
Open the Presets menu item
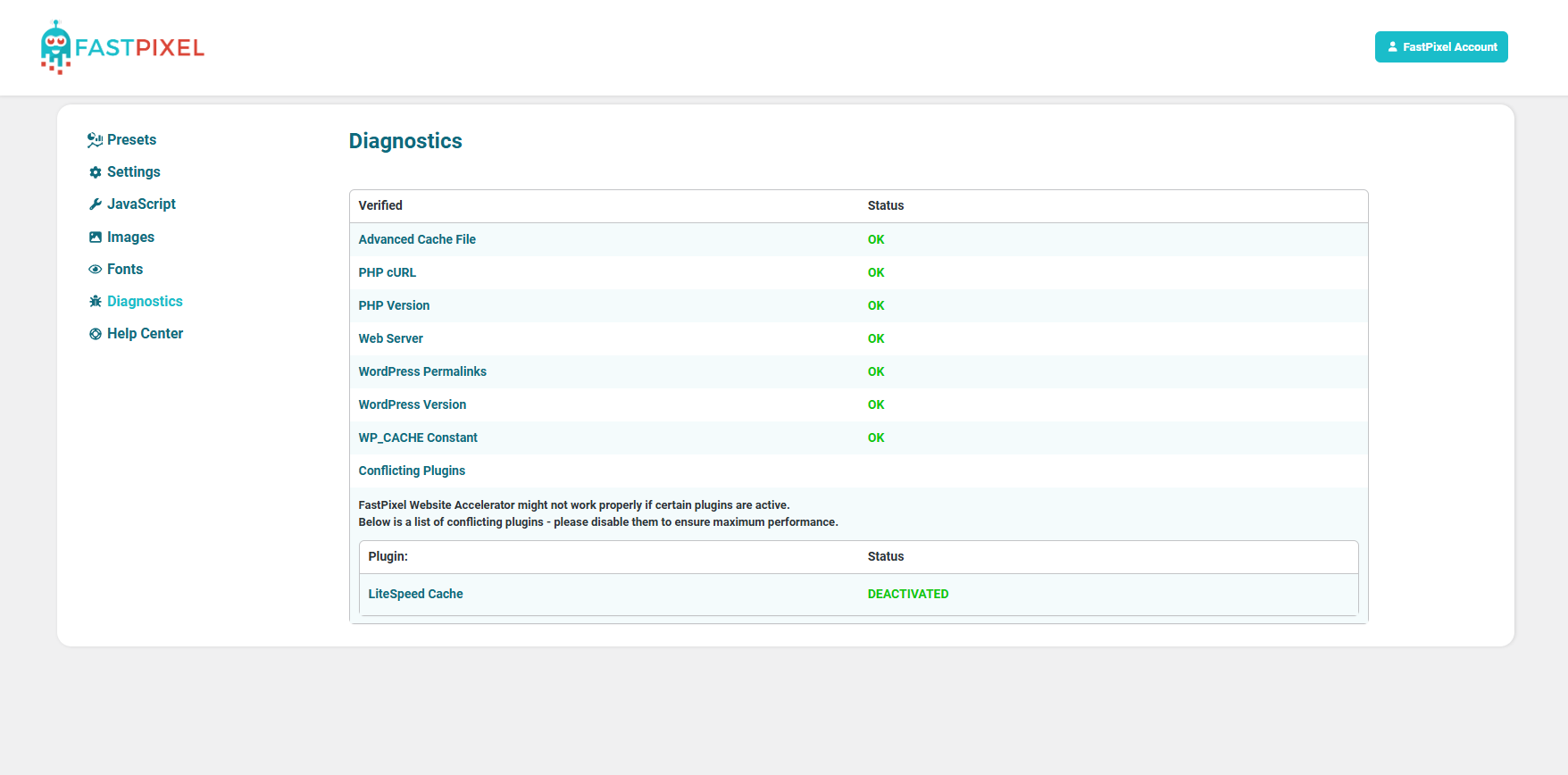tap(131, 140)
